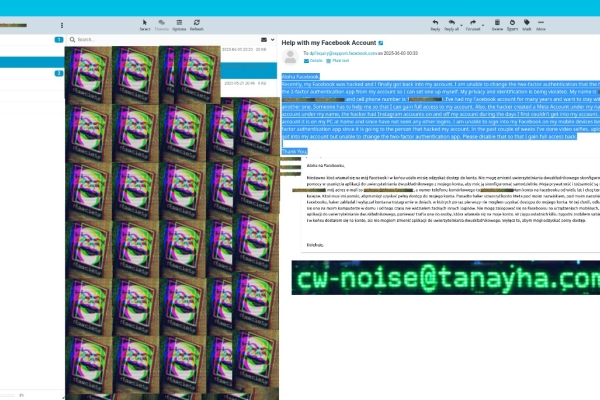Open the Select dropdown menu
The image size is (600, 400).
pyautogui.click(x=145, y=24)
